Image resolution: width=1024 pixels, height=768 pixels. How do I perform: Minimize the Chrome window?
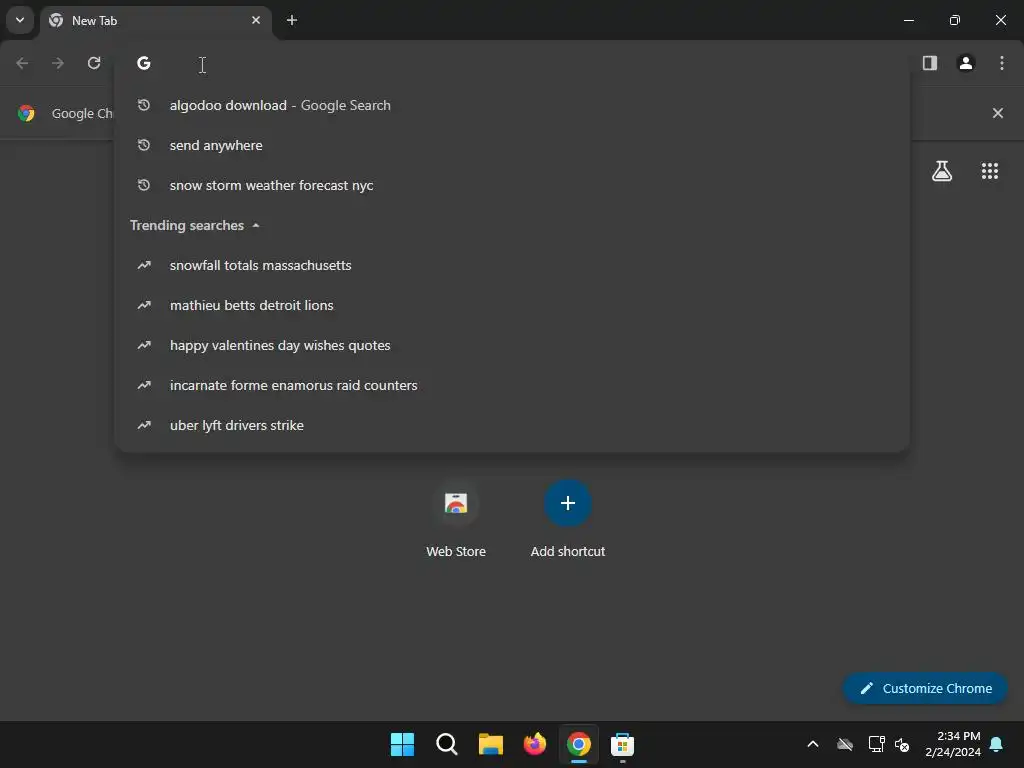click(x=909, y=20)
